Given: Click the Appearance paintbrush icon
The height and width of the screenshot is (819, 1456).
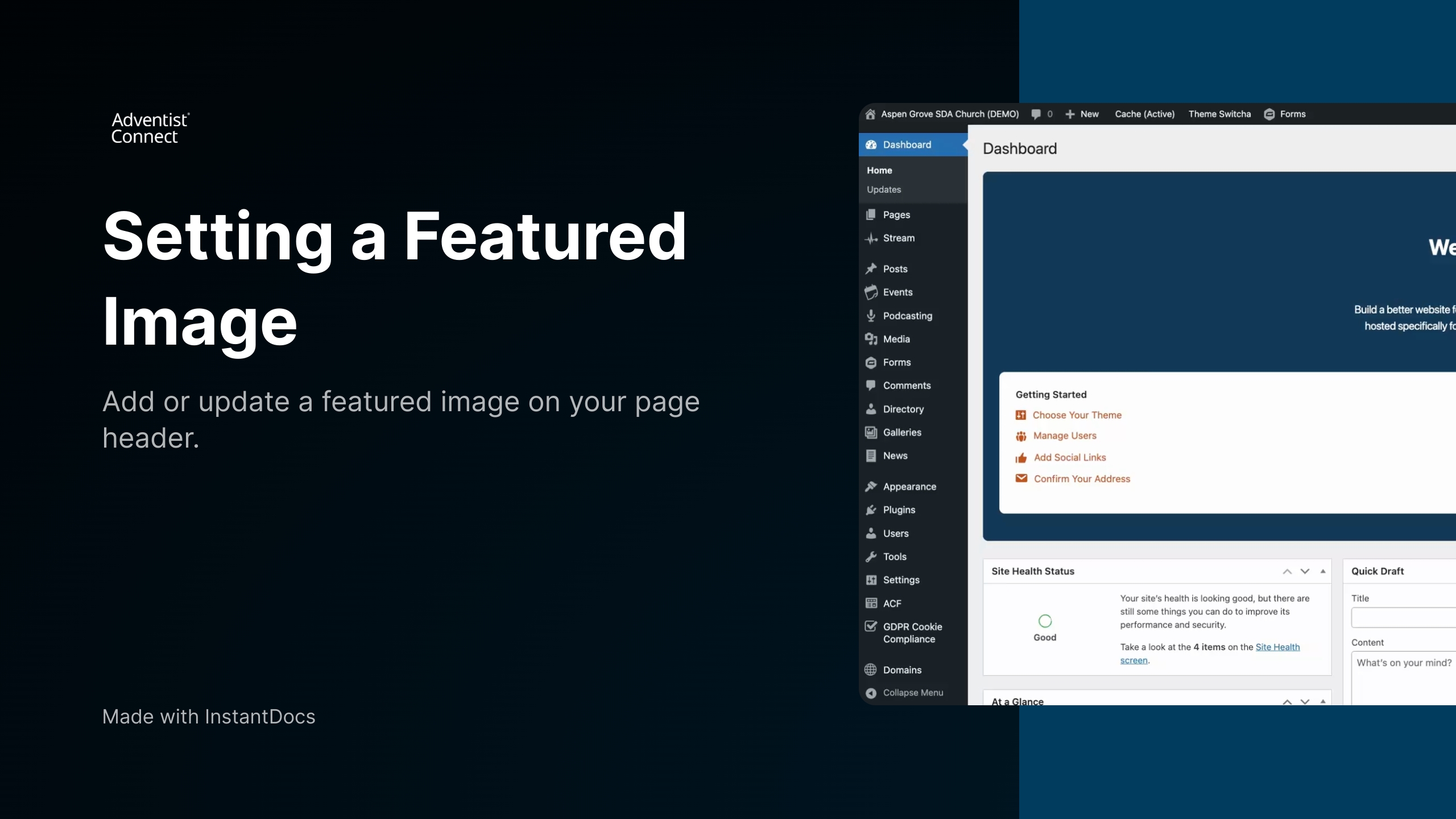Looking at the screenshot, I should point(871,486).
